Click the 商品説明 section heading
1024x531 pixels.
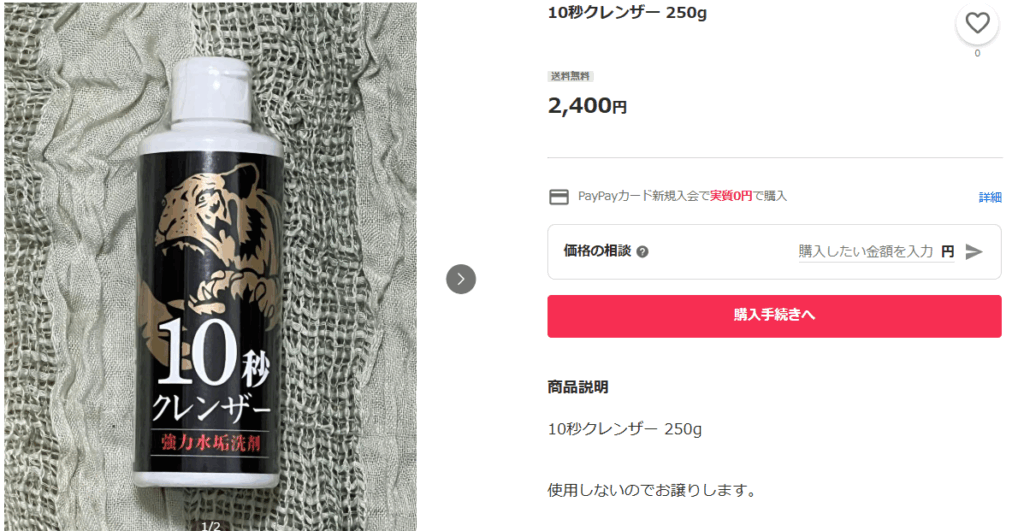point(578,387)
